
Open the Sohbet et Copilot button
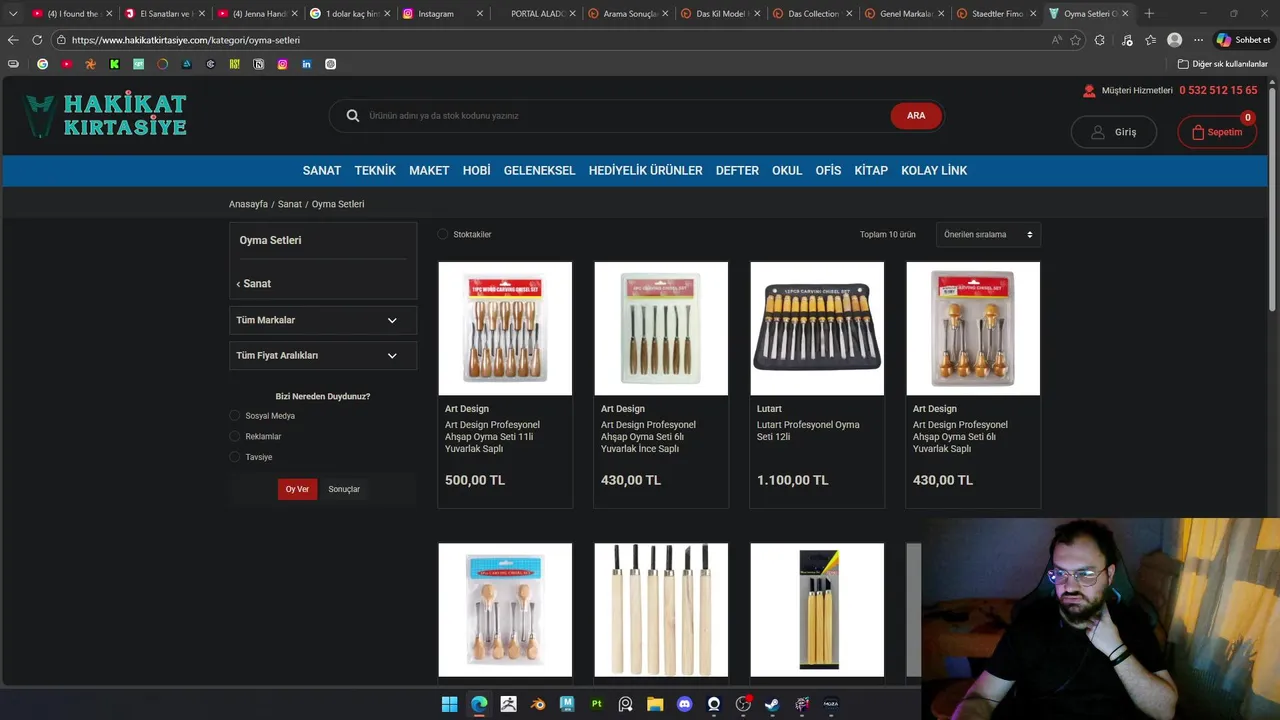1243,40
